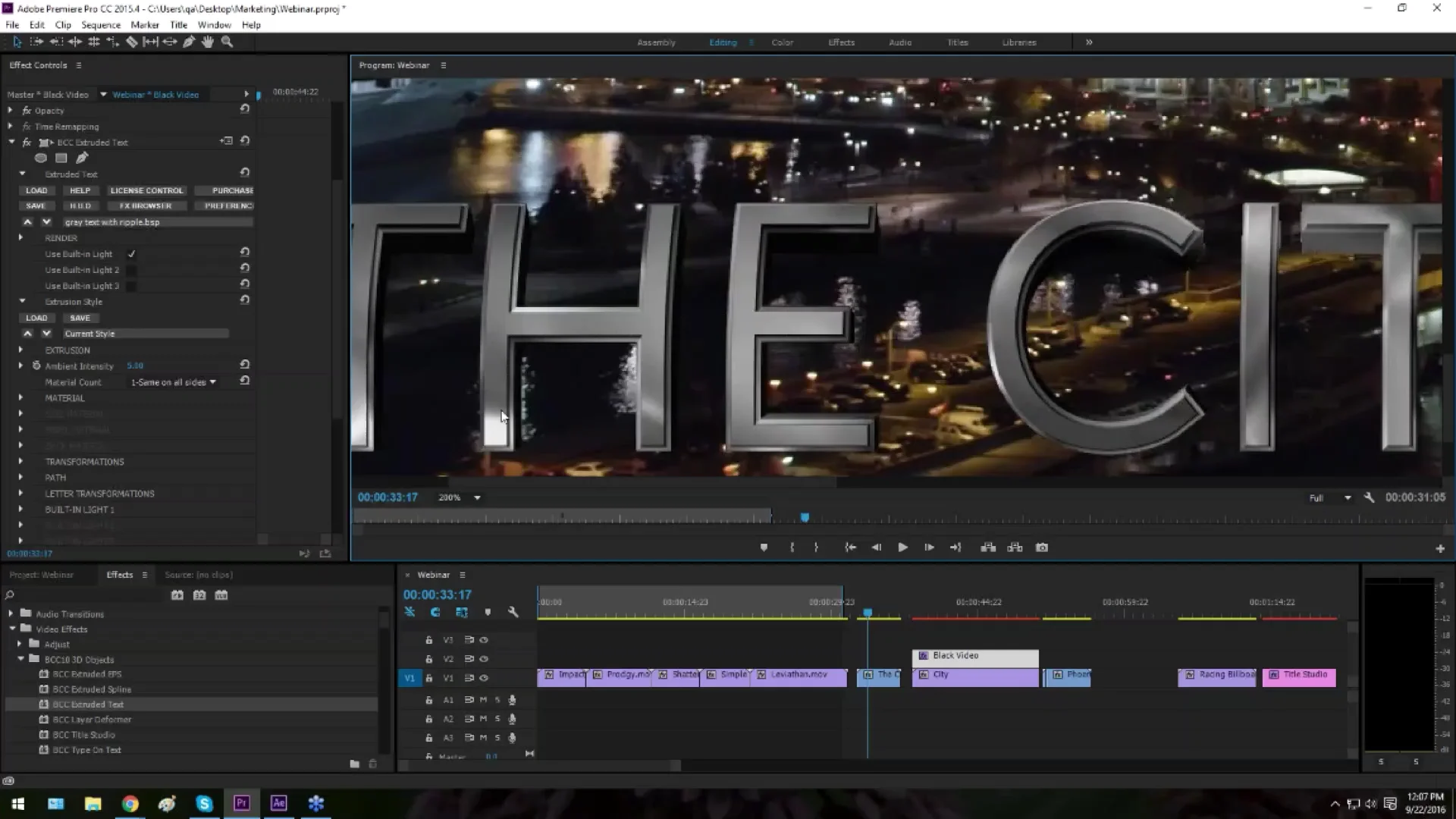Switch to the Color workspace tab
The height and width of the screenshot is (819, 1456).
click(x=782, y=42)
